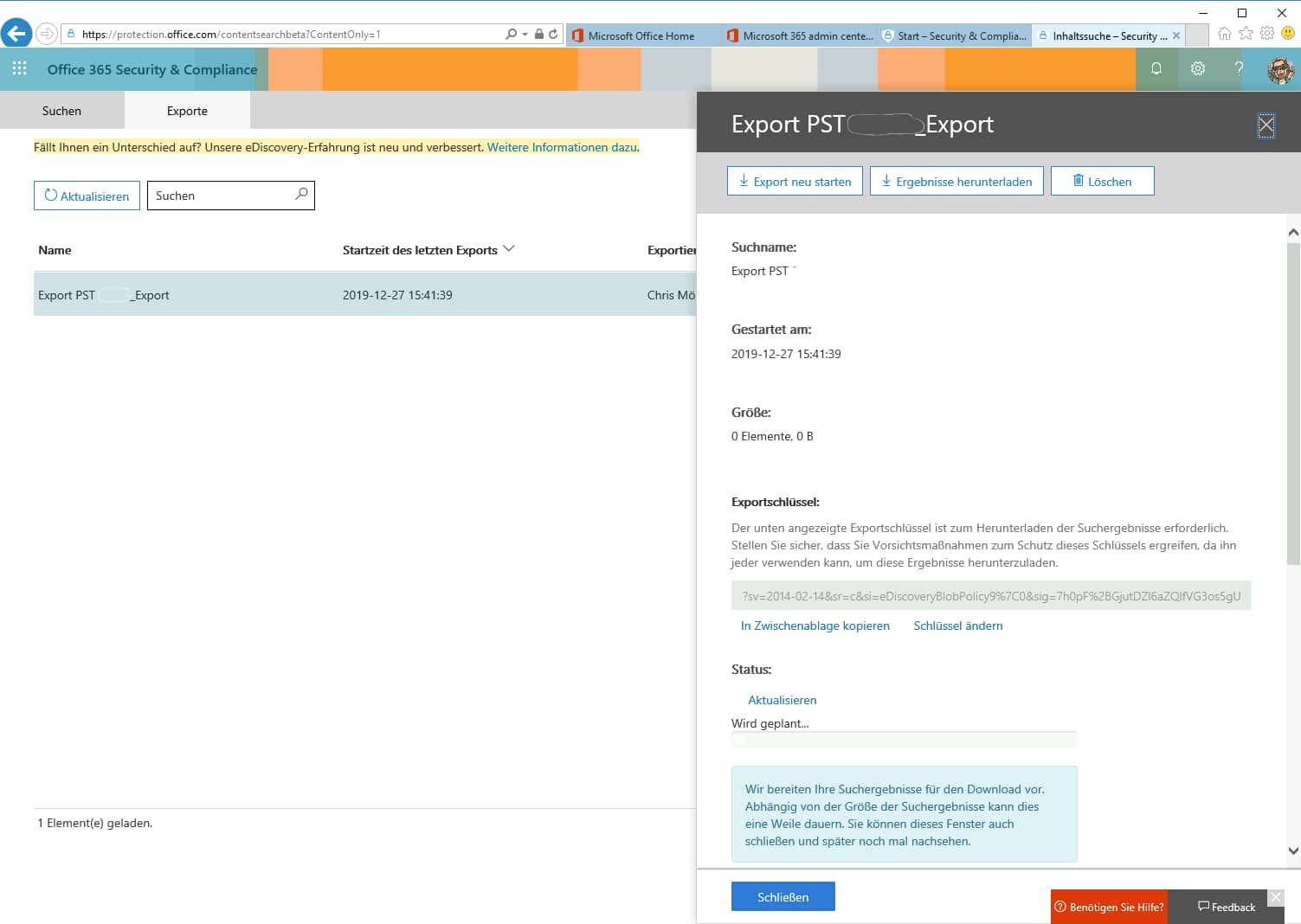Open the notifications bell

pos(1156,68)
